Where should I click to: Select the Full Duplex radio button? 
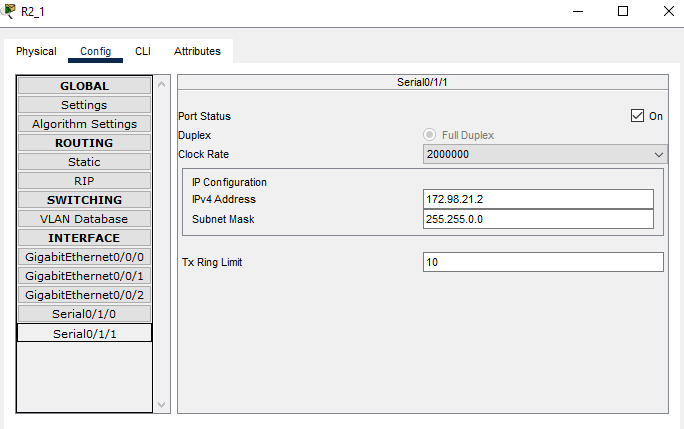(430, 135)
